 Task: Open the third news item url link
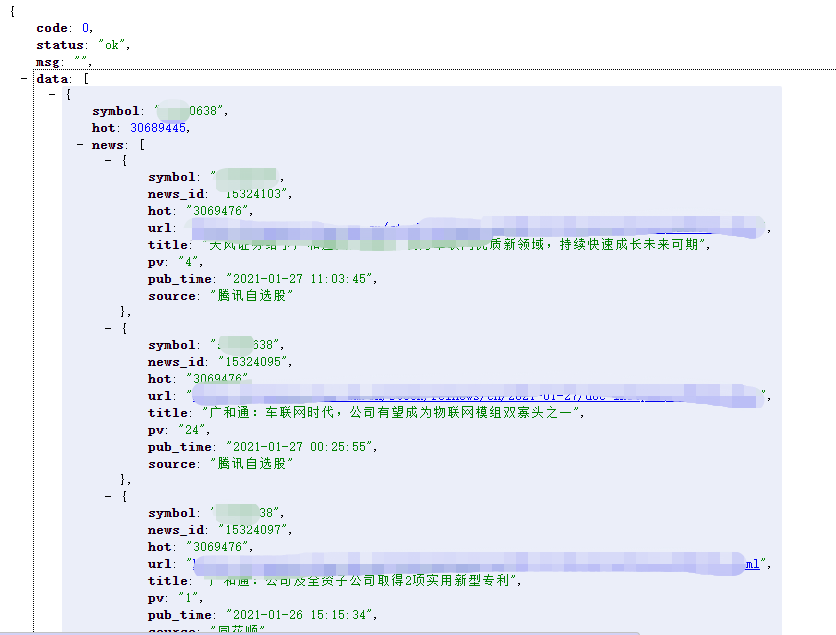tap(450, 563)
